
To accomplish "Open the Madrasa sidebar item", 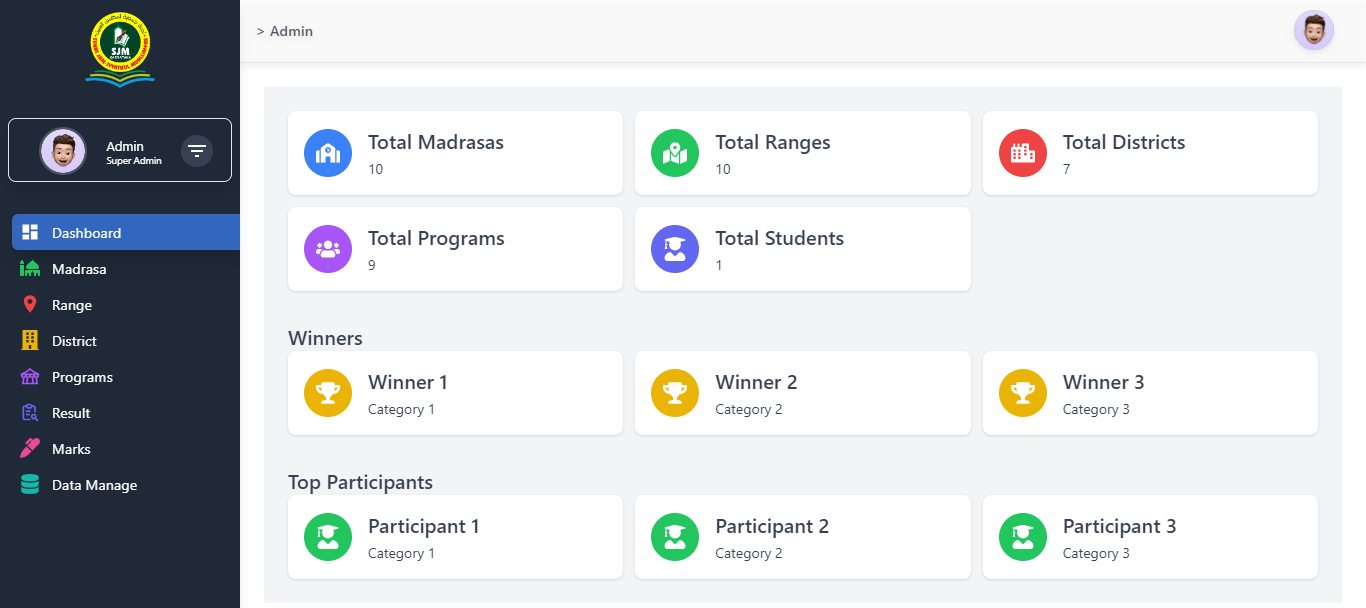I will pos(79,269).
